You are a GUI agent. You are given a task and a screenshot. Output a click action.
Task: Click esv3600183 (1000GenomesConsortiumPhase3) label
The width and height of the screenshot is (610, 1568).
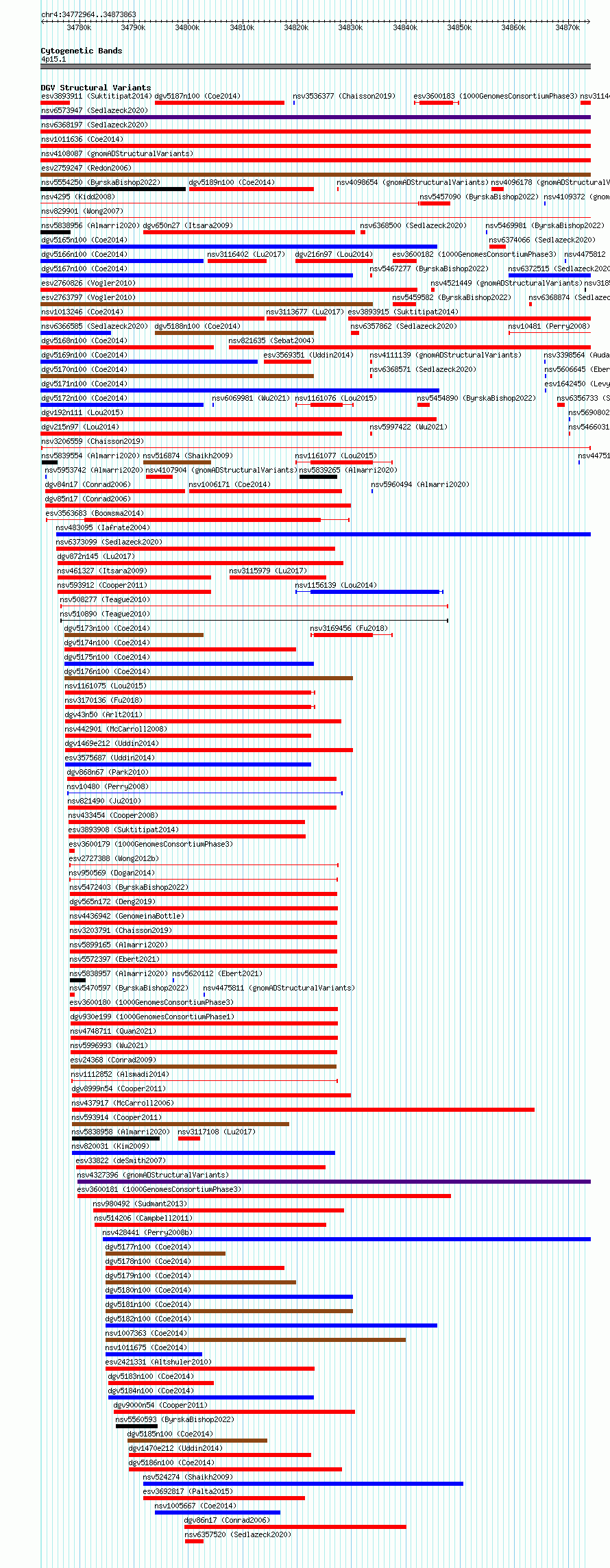click(x=496, y=96)
